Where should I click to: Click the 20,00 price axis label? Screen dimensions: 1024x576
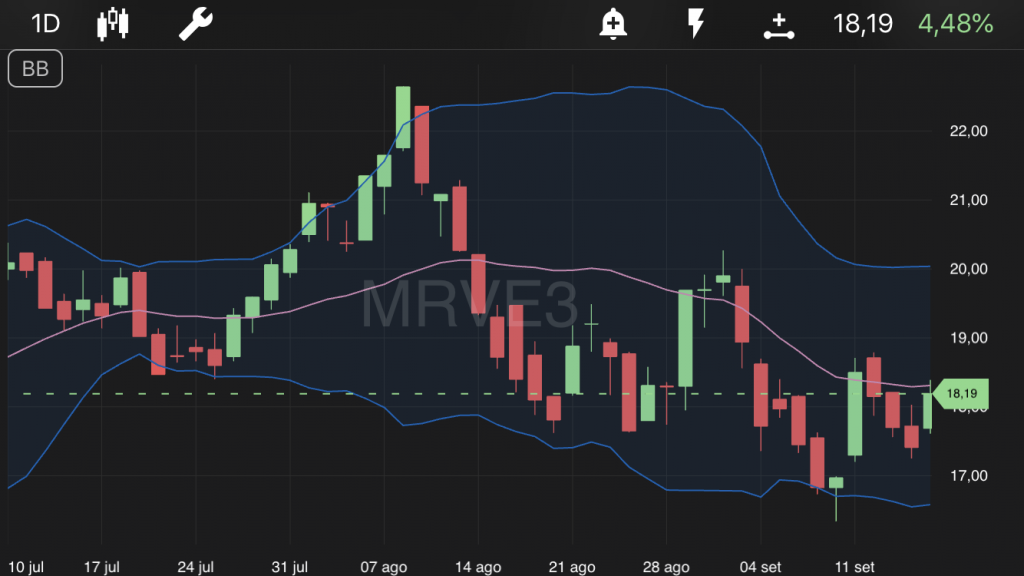point(968,269)
